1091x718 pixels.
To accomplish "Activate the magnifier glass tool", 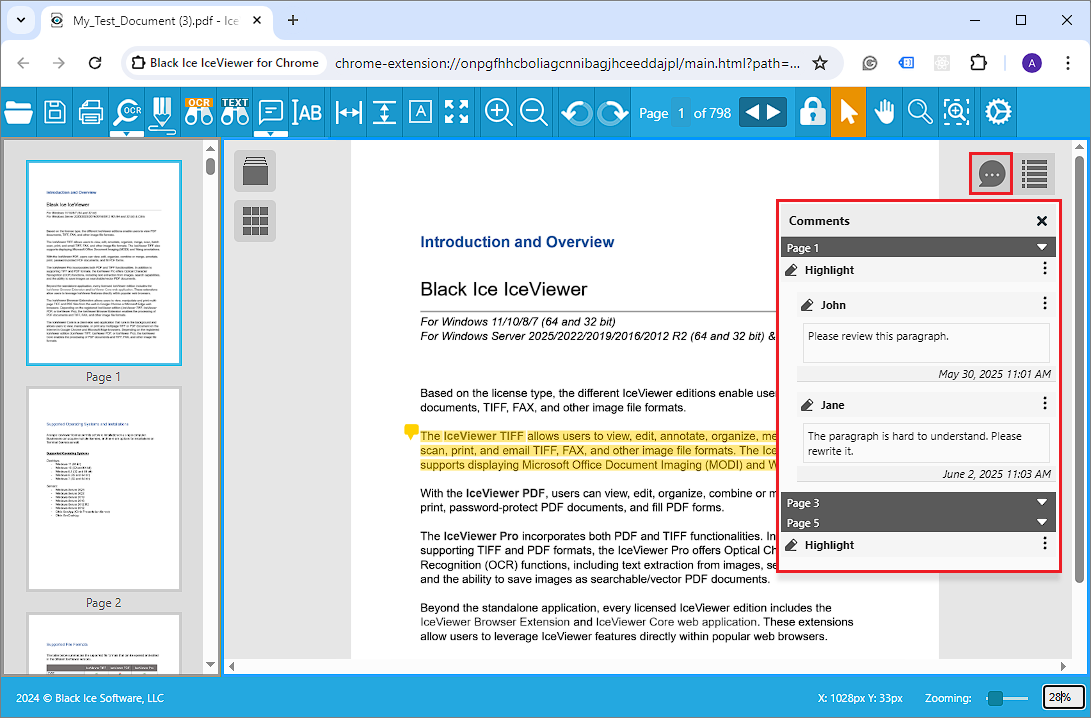I will (920, 111).
